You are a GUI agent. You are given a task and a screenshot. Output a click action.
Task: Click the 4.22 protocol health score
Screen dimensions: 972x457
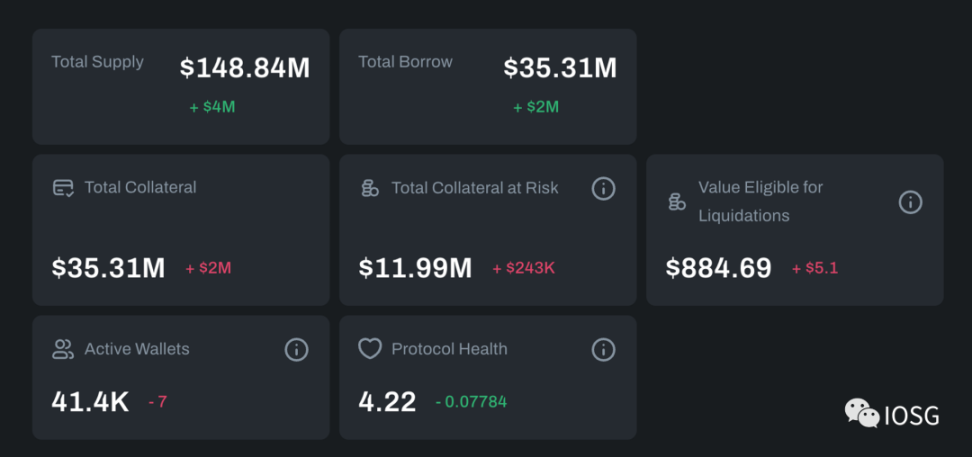click(387, 402)
